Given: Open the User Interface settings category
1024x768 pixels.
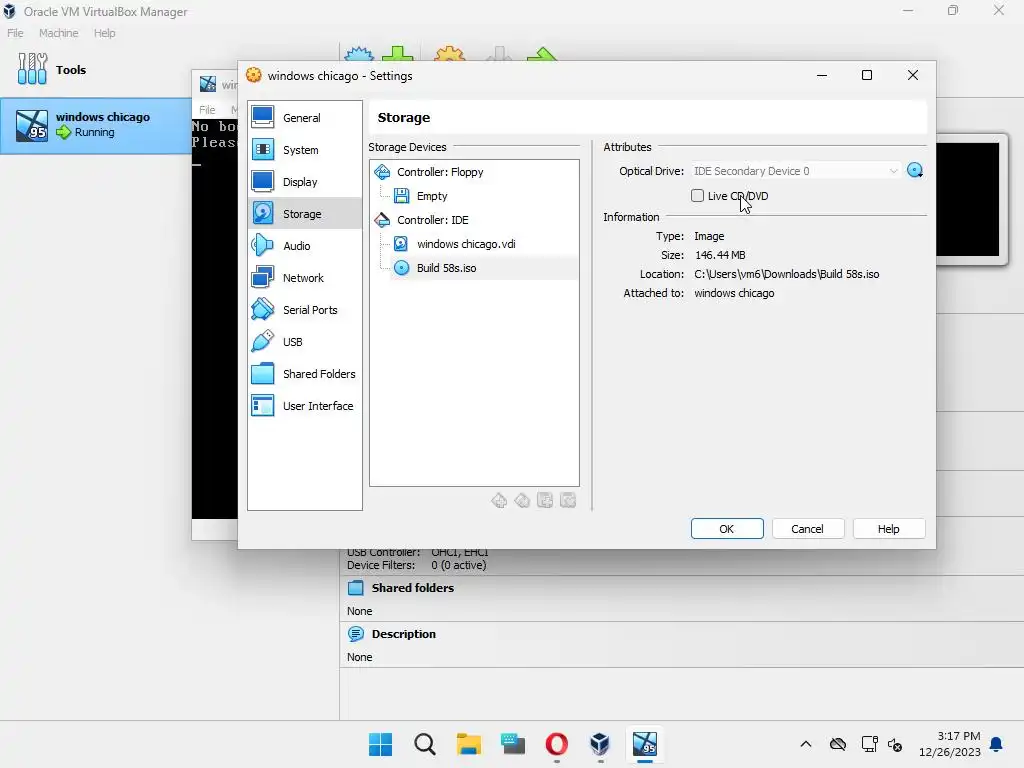Looking at the screenshot, I should pyautogui.click(x=304, y=406).
